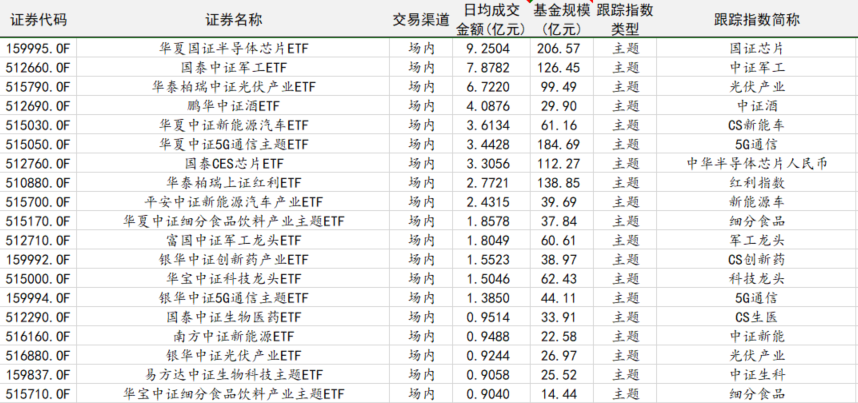This screenshot has width=858, height=403.
Task: Select code cell 515710.OF
Action: [38, 394]
